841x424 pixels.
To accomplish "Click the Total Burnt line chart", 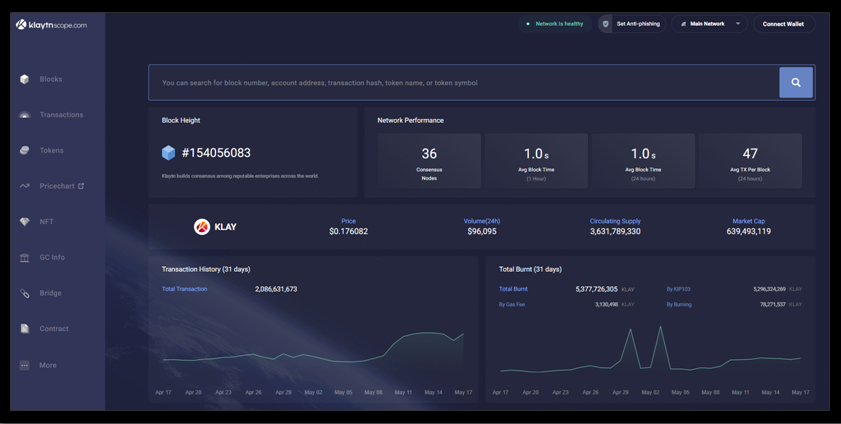I will (651, 349).
